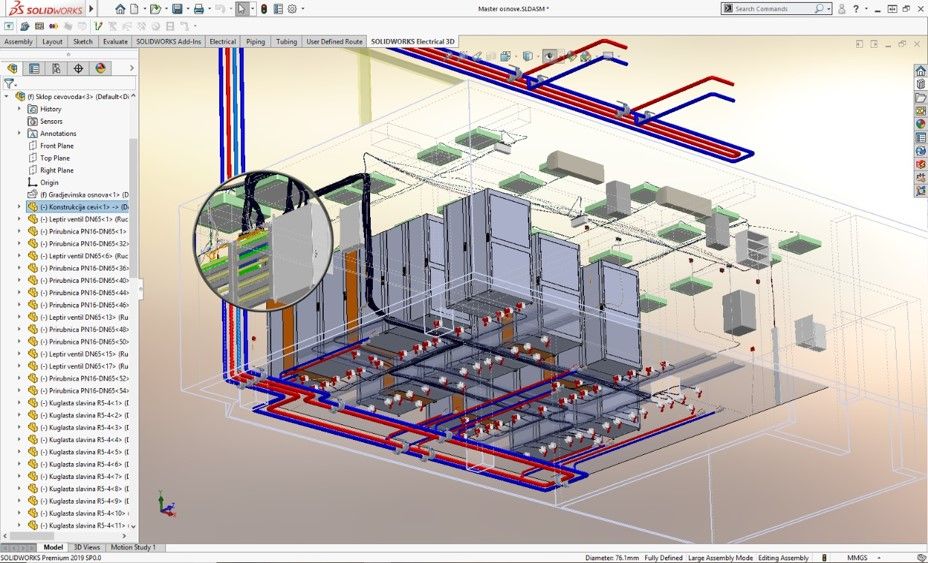Switch to the Piping ribbon tab
928x563 pixels.
pyautogui.click(x=256, y=42)
